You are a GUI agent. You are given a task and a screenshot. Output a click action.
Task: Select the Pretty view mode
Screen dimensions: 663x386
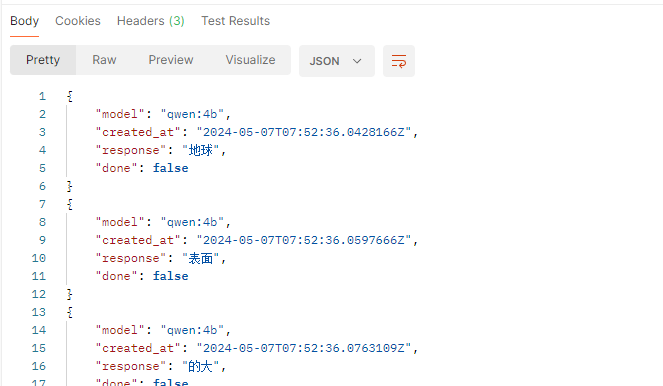point(43,60)
